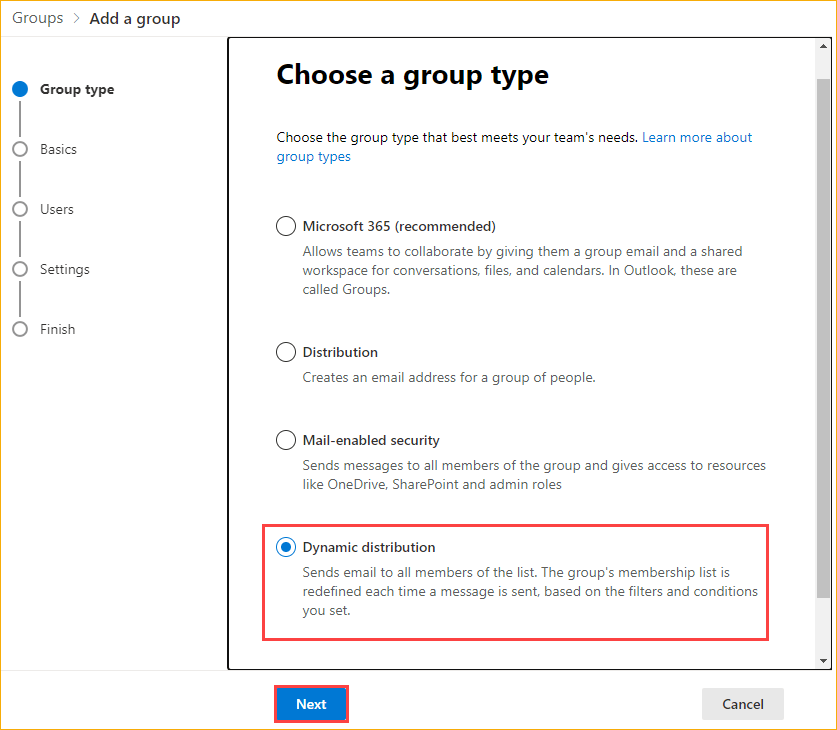Click the scrollbar up arrow
Viewport: 837px width, 730px height.
[x=823, y=45]
